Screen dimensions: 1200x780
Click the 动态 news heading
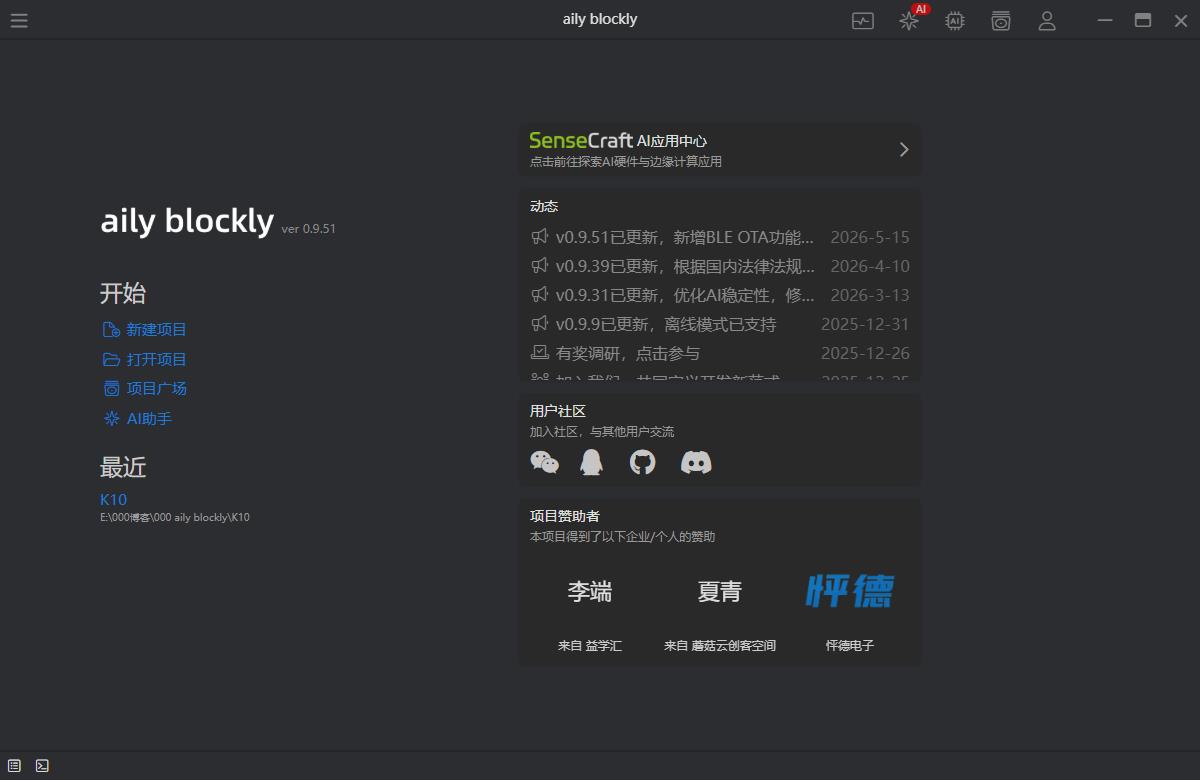(x=544, y=206)
